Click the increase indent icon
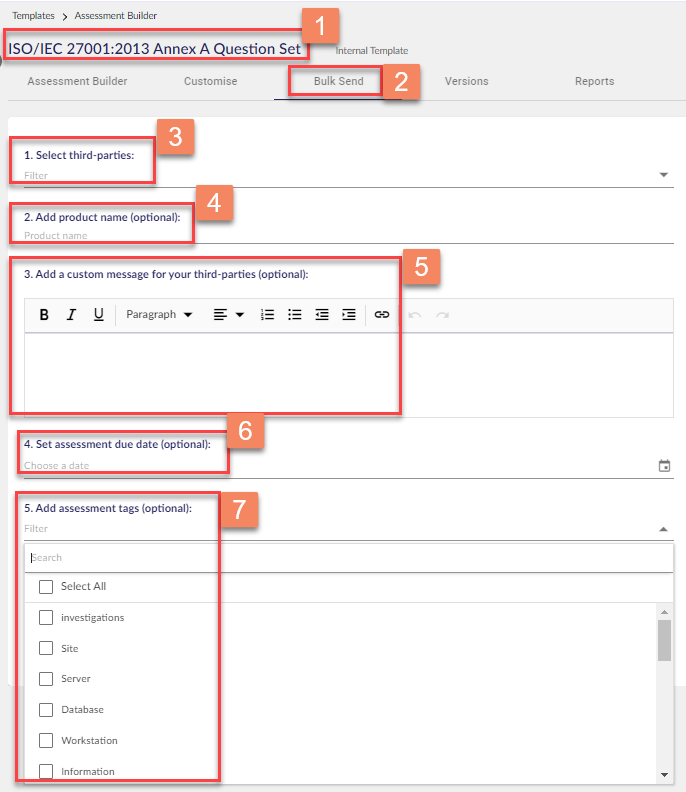This screenshot has height=792, width=686. tap(348, 315)
